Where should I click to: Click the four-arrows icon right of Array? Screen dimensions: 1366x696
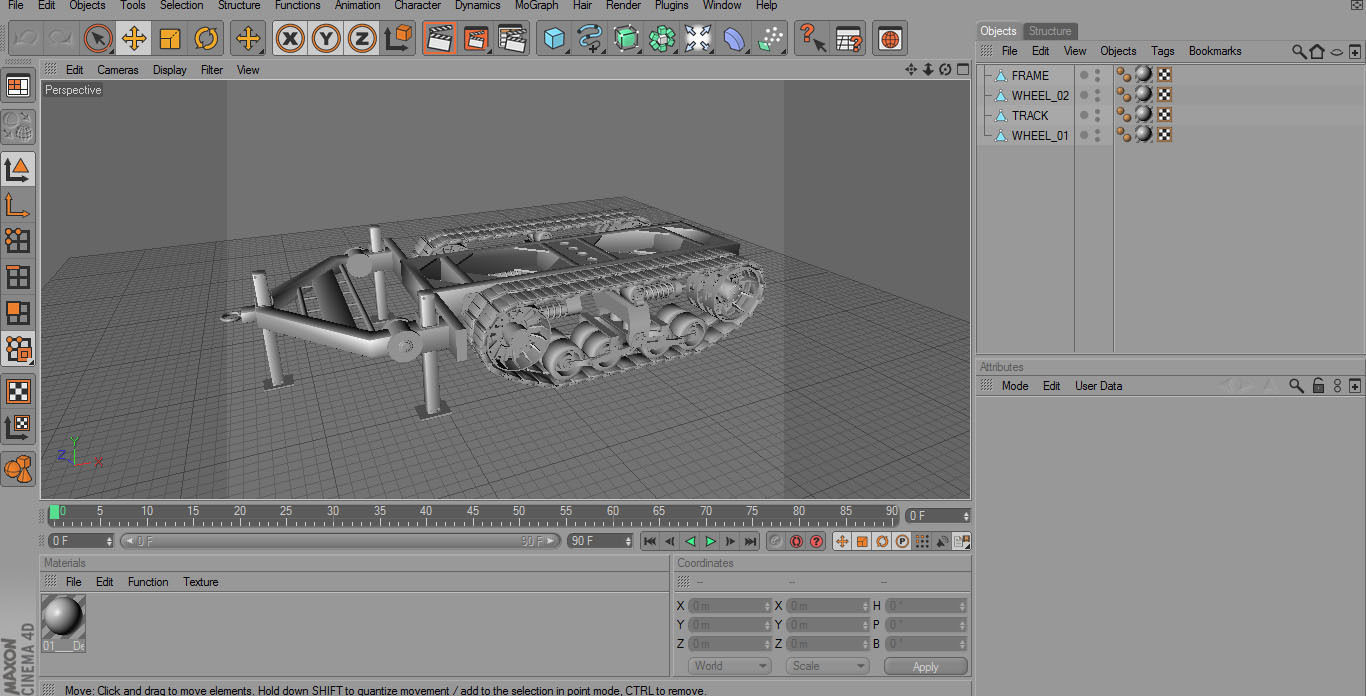[698, 39]
